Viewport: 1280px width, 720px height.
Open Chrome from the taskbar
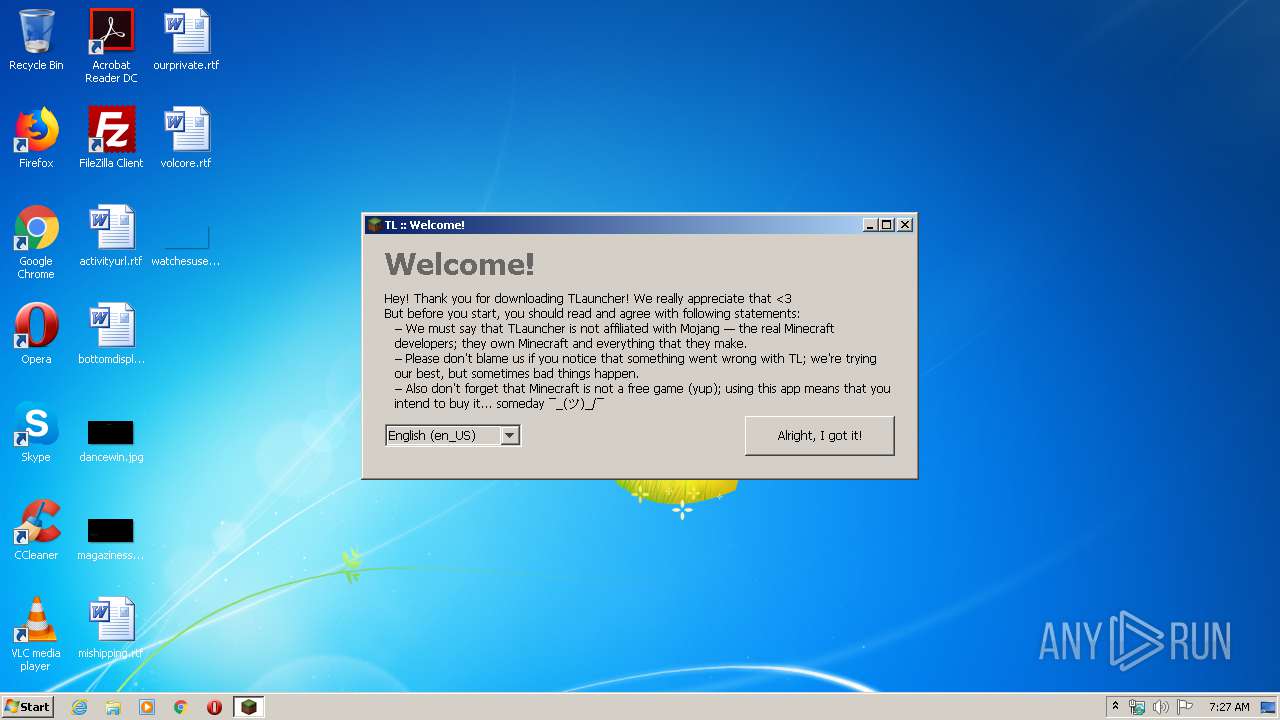tap(181, 707)
